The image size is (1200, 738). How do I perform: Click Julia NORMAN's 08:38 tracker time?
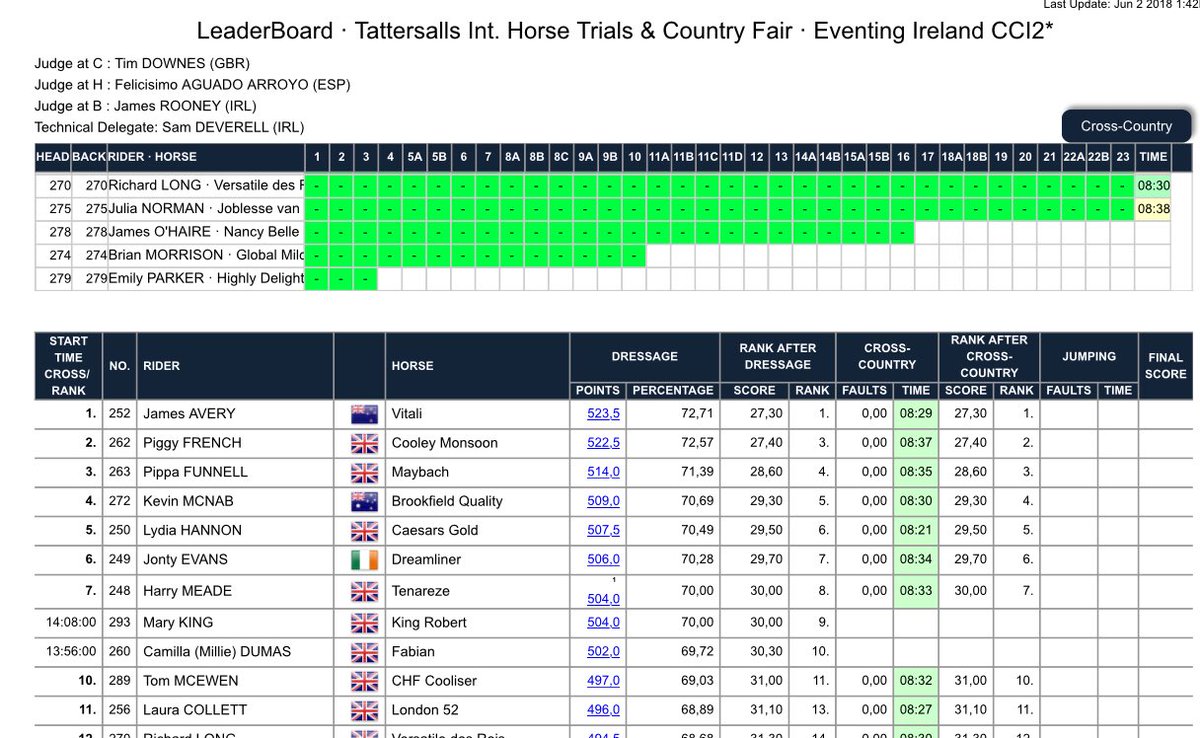coord(1153,209)
